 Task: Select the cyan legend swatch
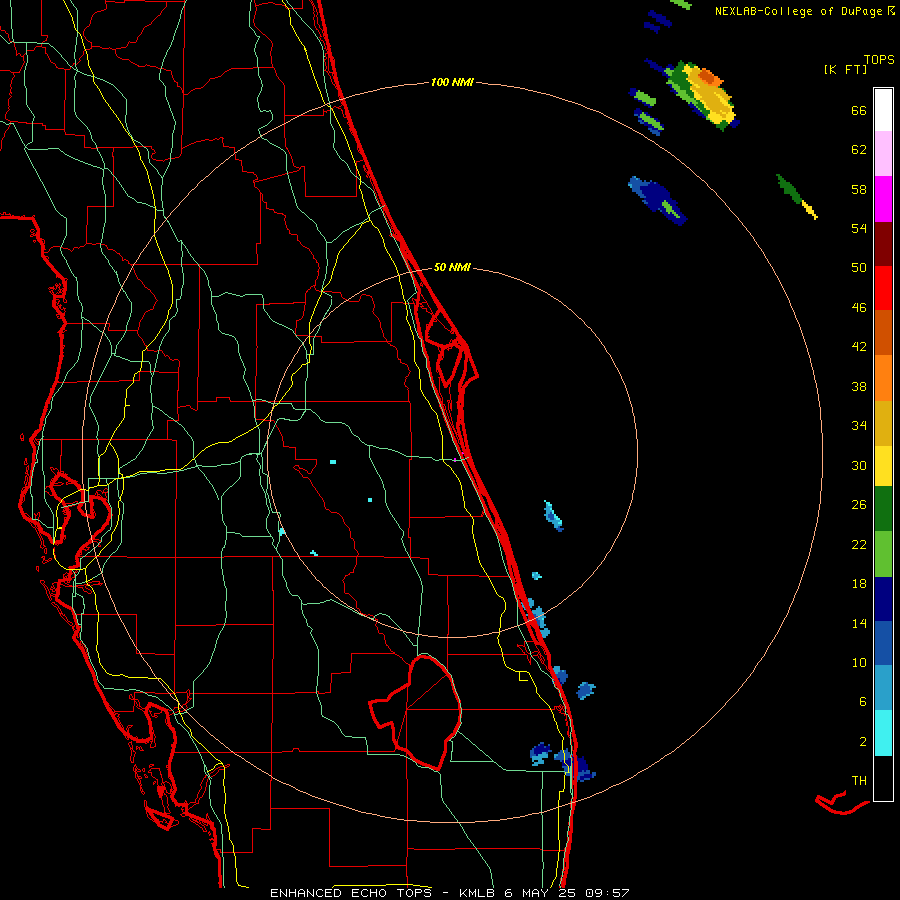[x=883, y=733]
